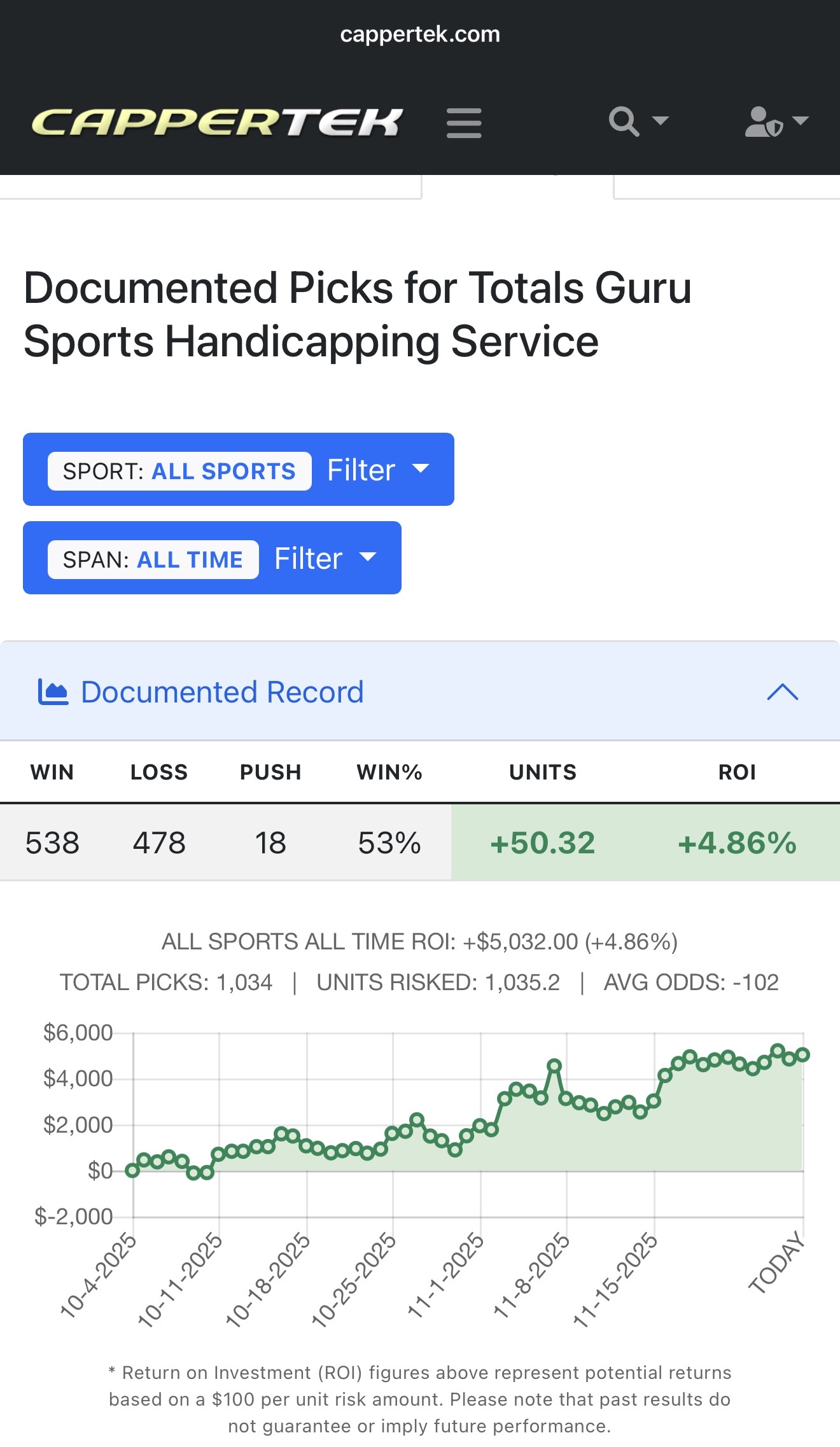Collapse the Documented Record section chevron

pyautogui.click(x=782, y=692)
